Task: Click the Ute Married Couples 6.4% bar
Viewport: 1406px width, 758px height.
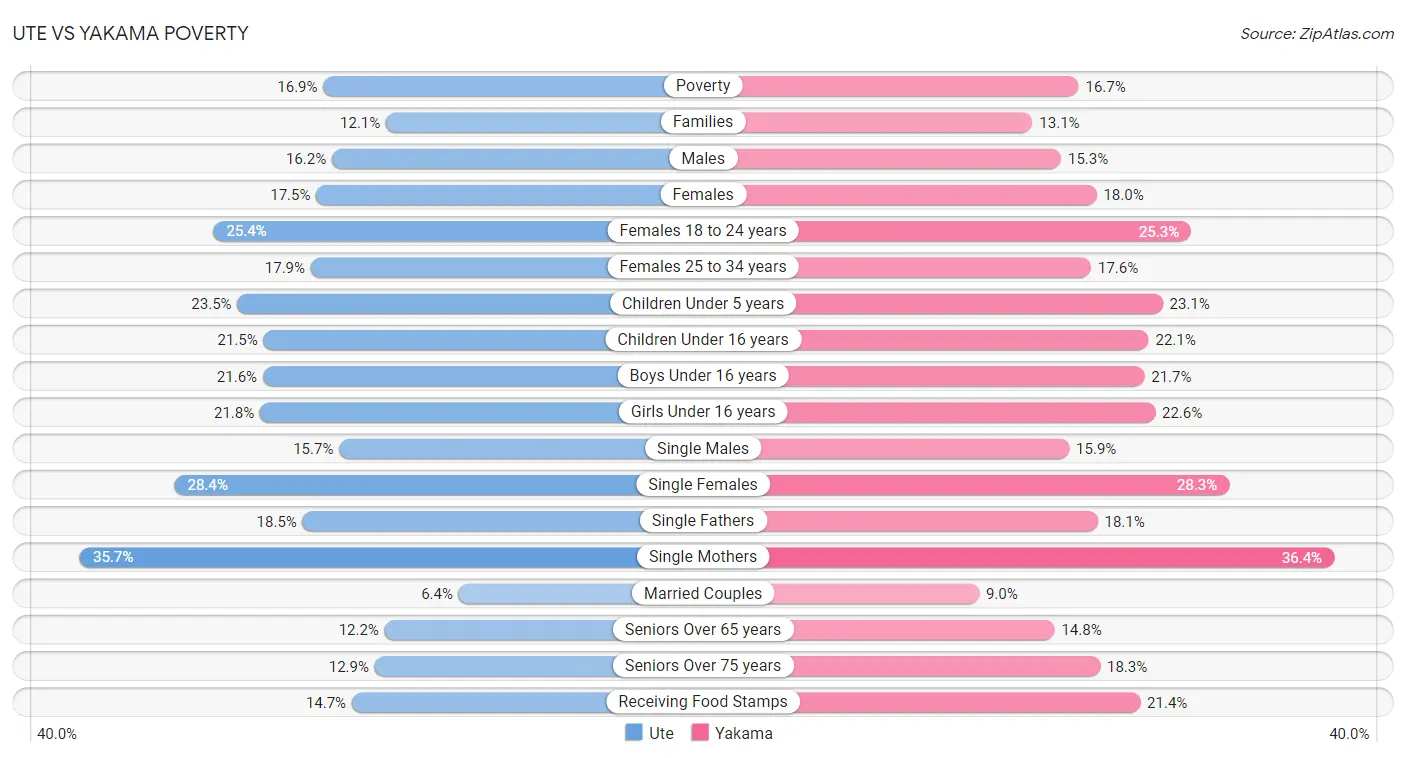Action: coord(580,593)
